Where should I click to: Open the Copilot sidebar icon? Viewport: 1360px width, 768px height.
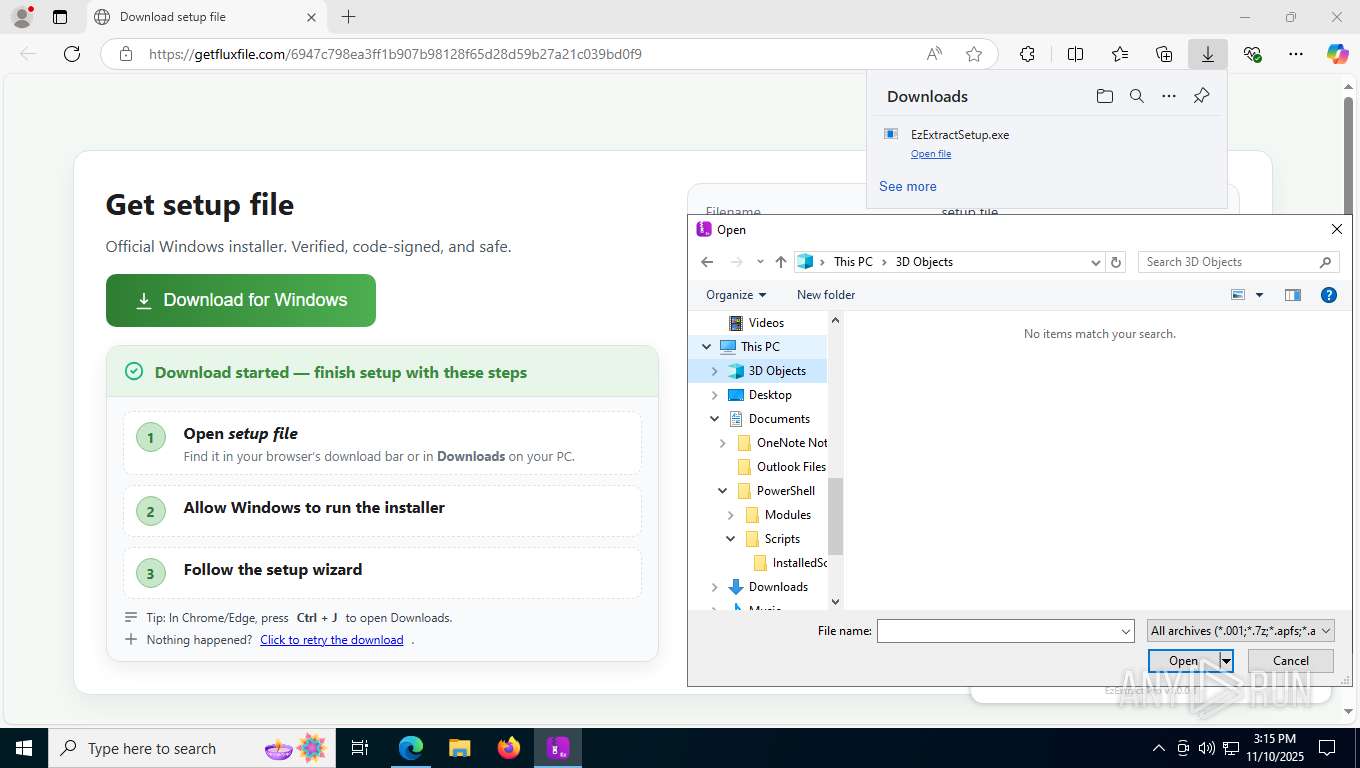[1338, 54]
